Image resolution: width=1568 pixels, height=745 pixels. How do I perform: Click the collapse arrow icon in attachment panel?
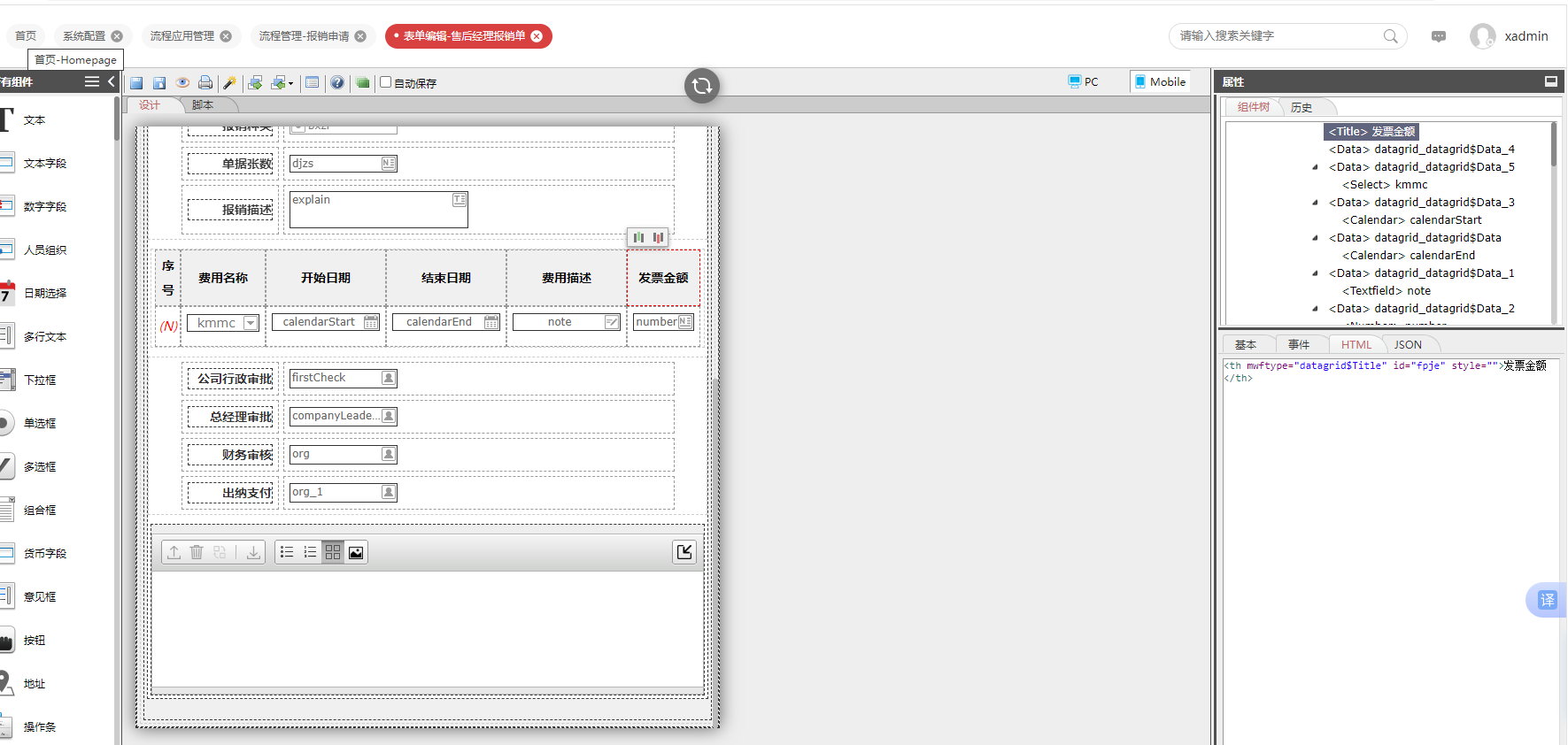684,552
